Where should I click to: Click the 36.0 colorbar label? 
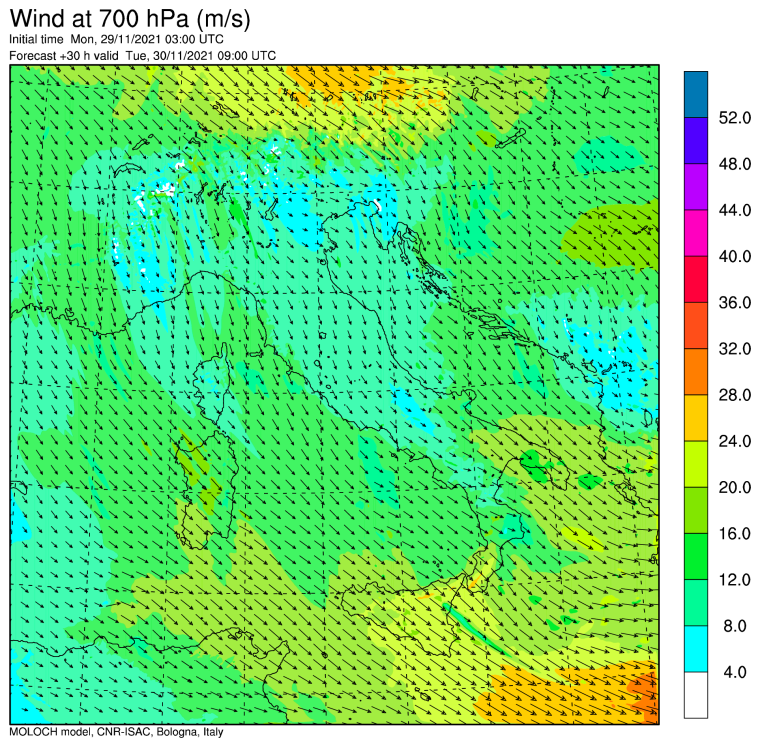click(735, 303)
